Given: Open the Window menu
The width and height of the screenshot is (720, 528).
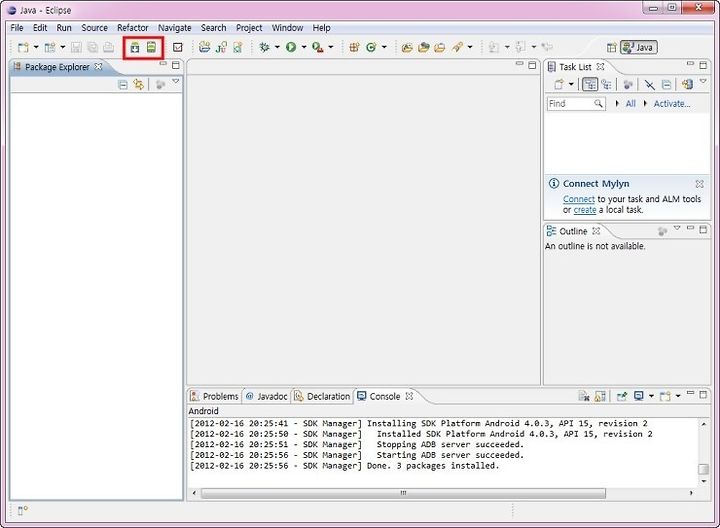Looking at the screenshot, I should (287, 28).
